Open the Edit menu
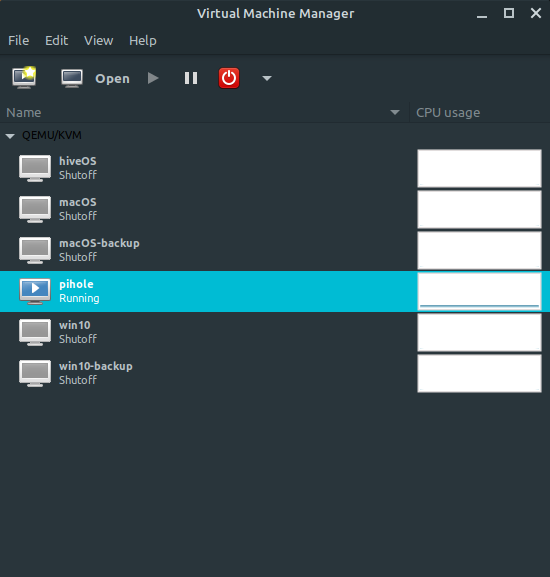The image size is (550, 577). [x=56, y=40]
